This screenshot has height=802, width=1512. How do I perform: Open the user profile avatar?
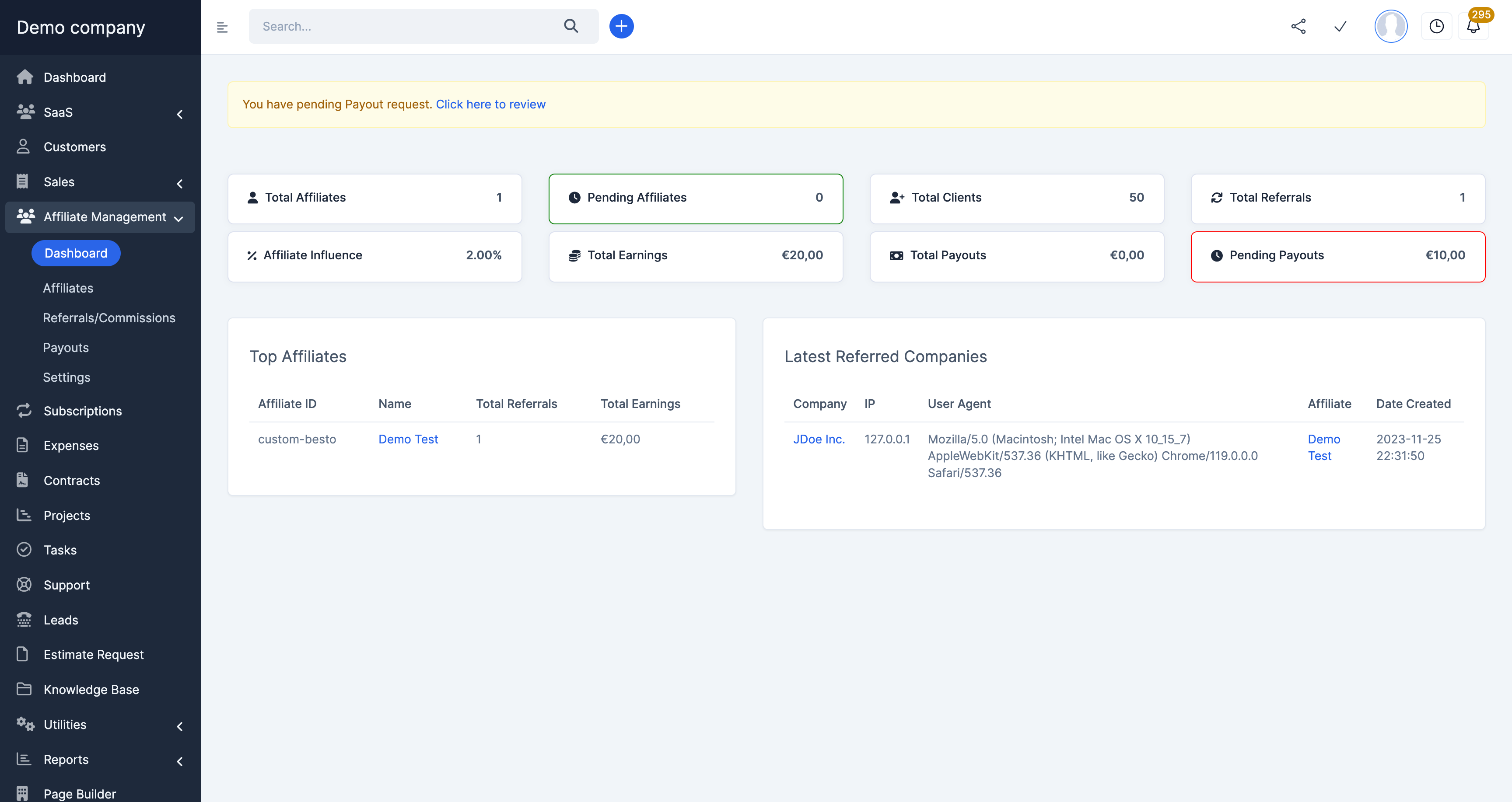[1390, 26]
